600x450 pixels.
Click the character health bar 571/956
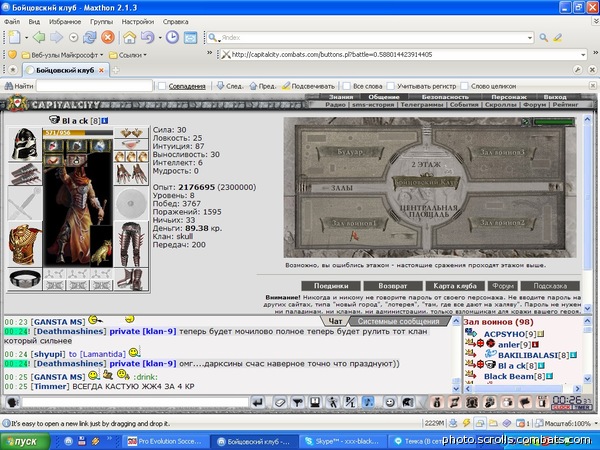tap(78, 133)
